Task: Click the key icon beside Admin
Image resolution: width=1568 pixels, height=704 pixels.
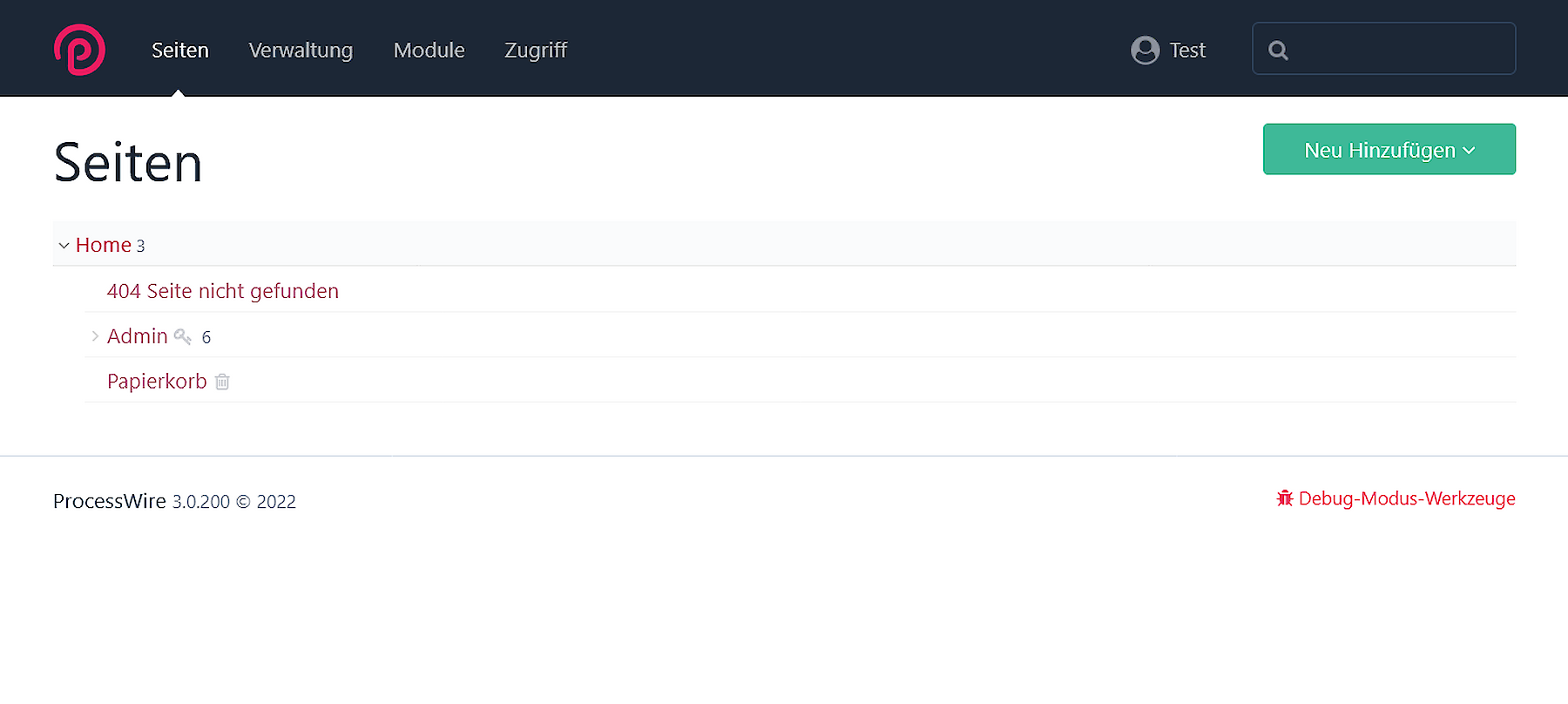Action: point(183,336)
